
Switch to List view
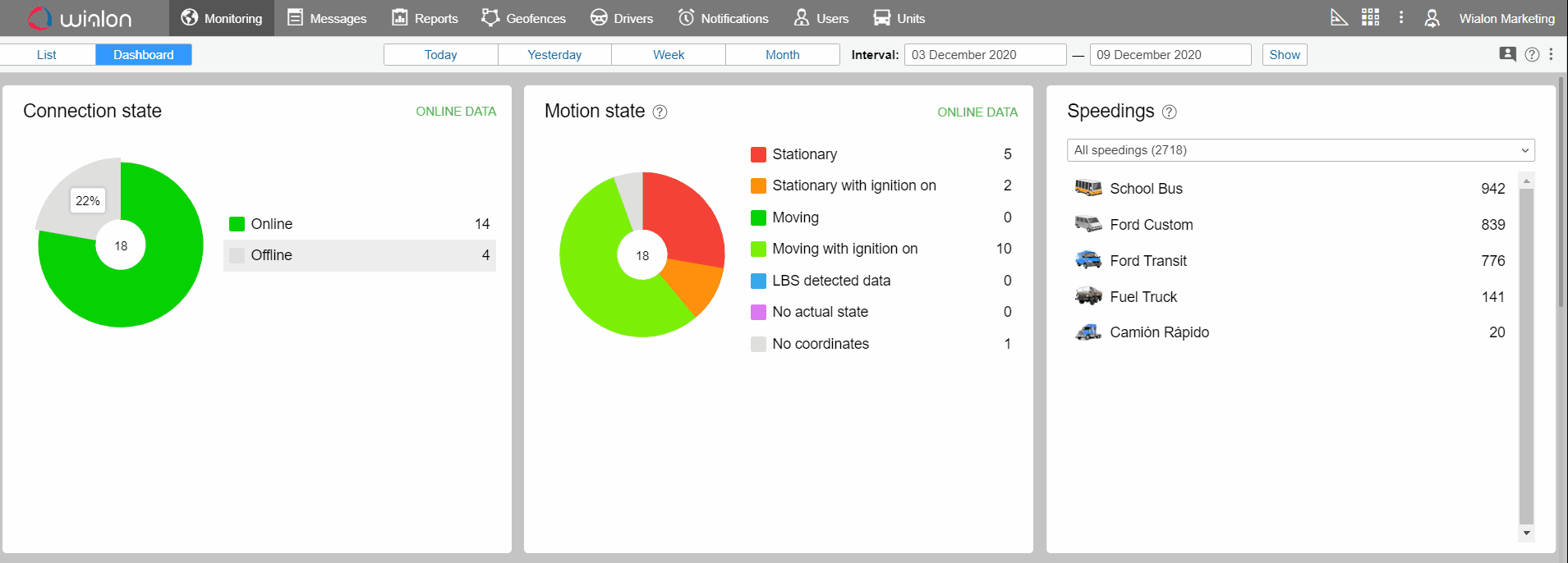[x=47, y=54]
